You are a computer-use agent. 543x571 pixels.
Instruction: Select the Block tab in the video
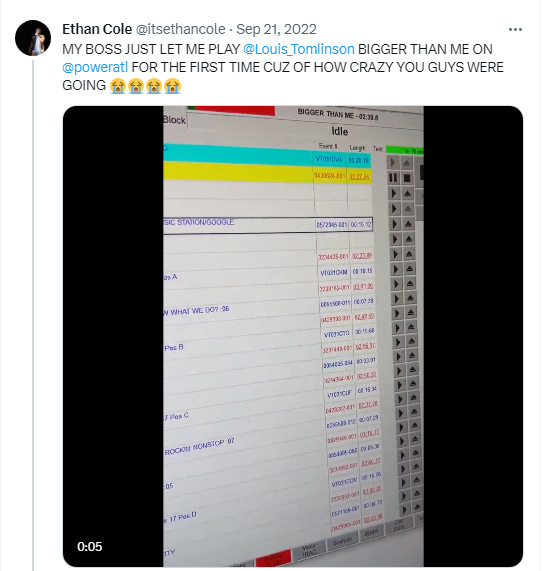point(174,120)
